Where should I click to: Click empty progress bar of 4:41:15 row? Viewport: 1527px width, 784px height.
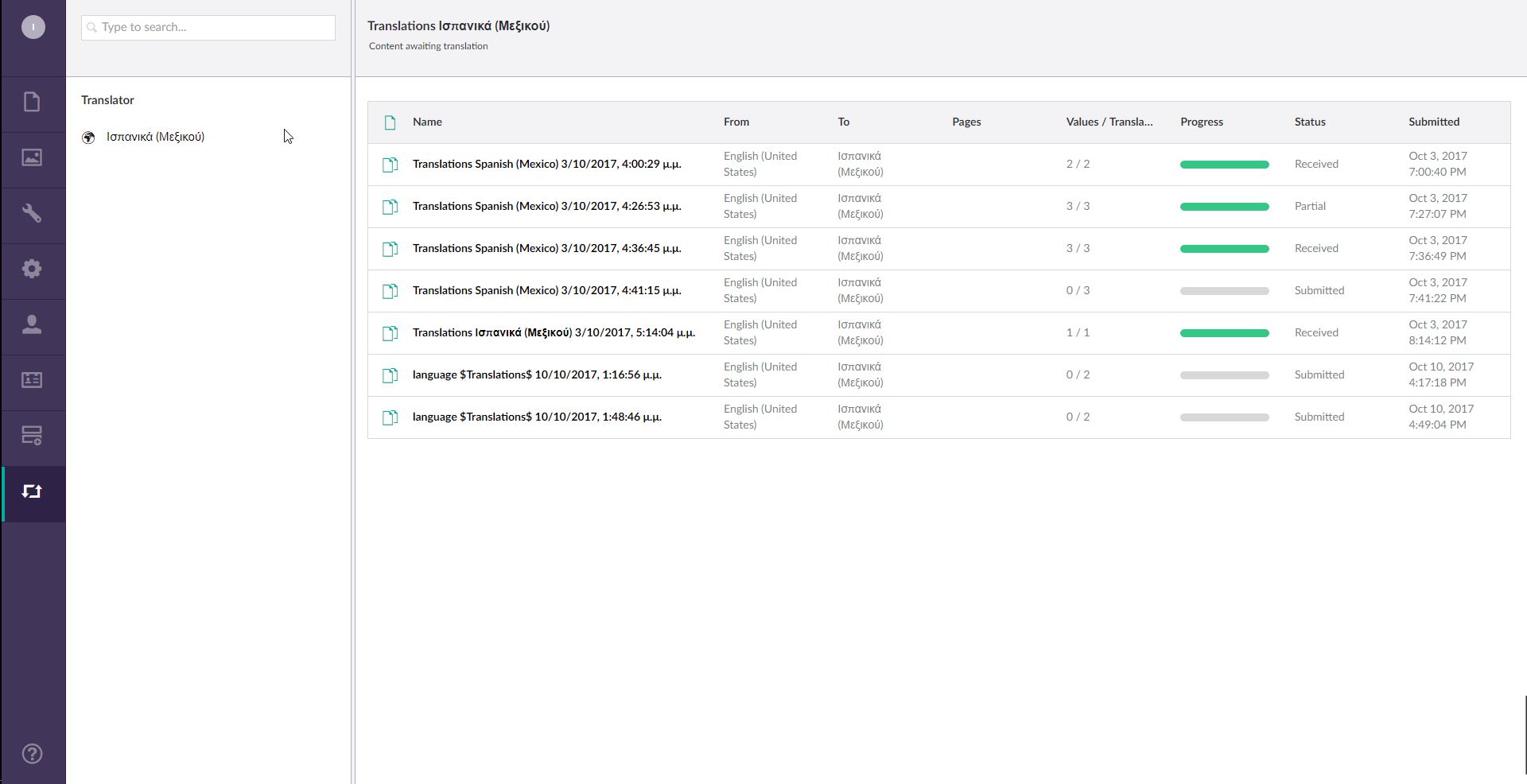[1225, 291]
